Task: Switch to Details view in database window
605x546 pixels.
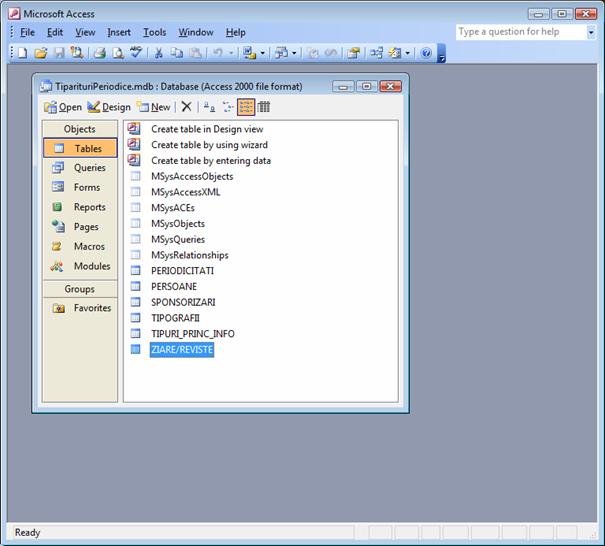Action: click(264, 107)
